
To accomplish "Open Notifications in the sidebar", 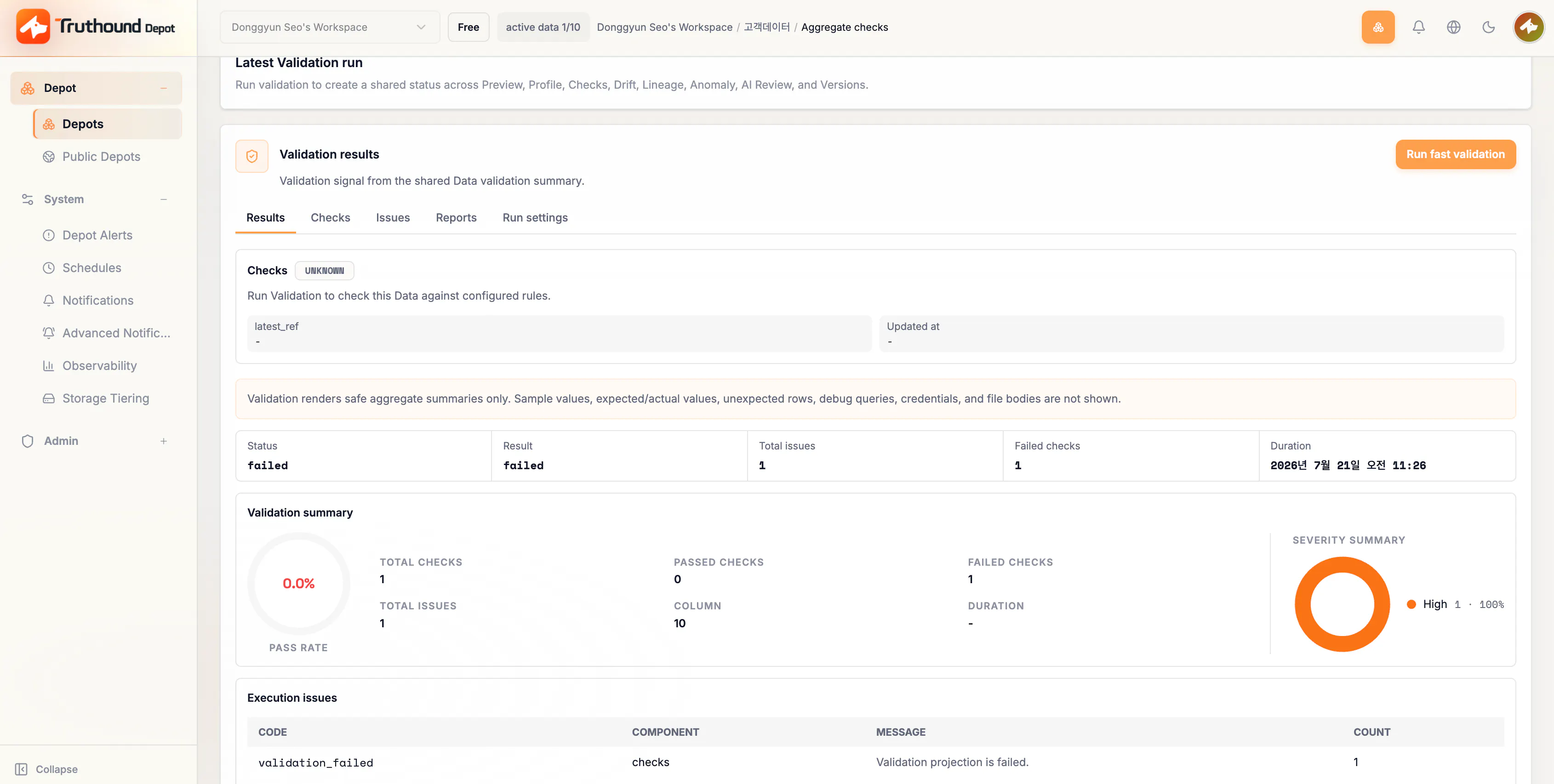I will (x=108, y=301).
